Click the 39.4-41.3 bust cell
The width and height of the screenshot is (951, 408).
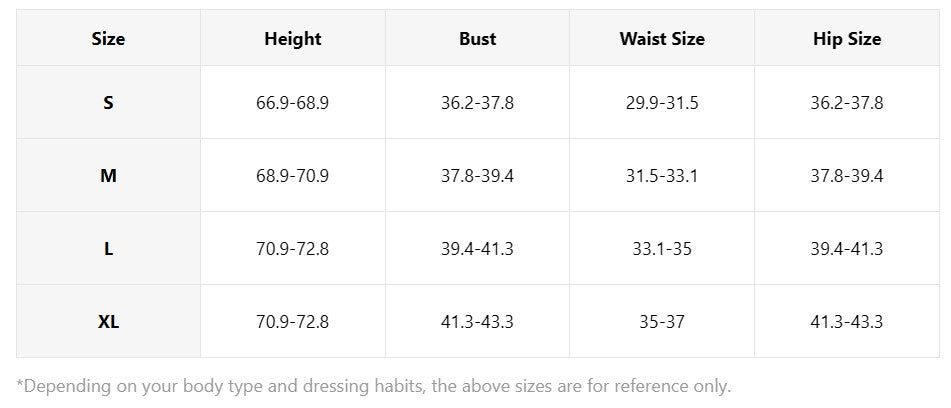(x=477, y=249)
